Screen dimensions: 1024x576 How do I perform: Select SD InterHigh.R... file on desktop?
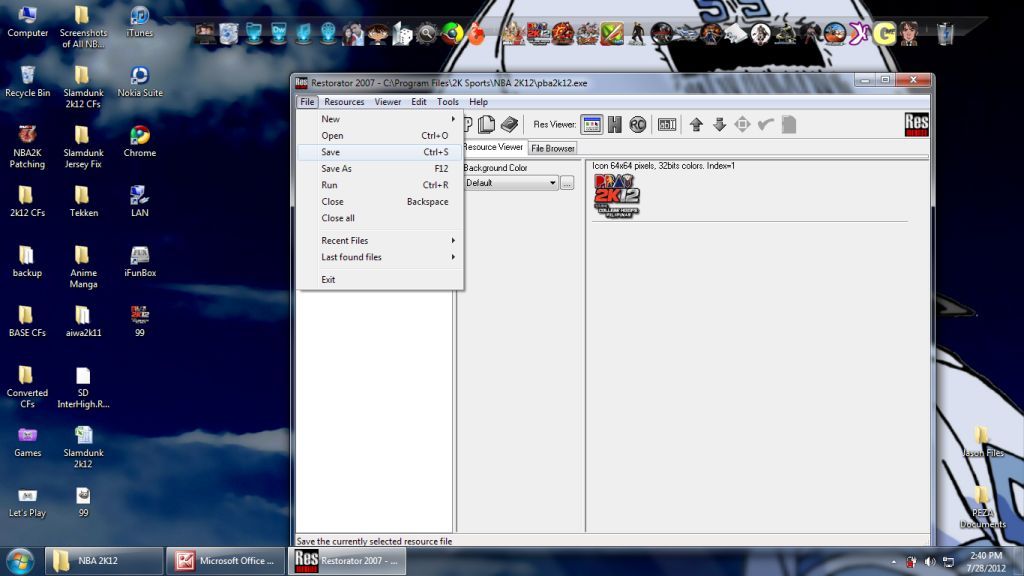[84, 387]
